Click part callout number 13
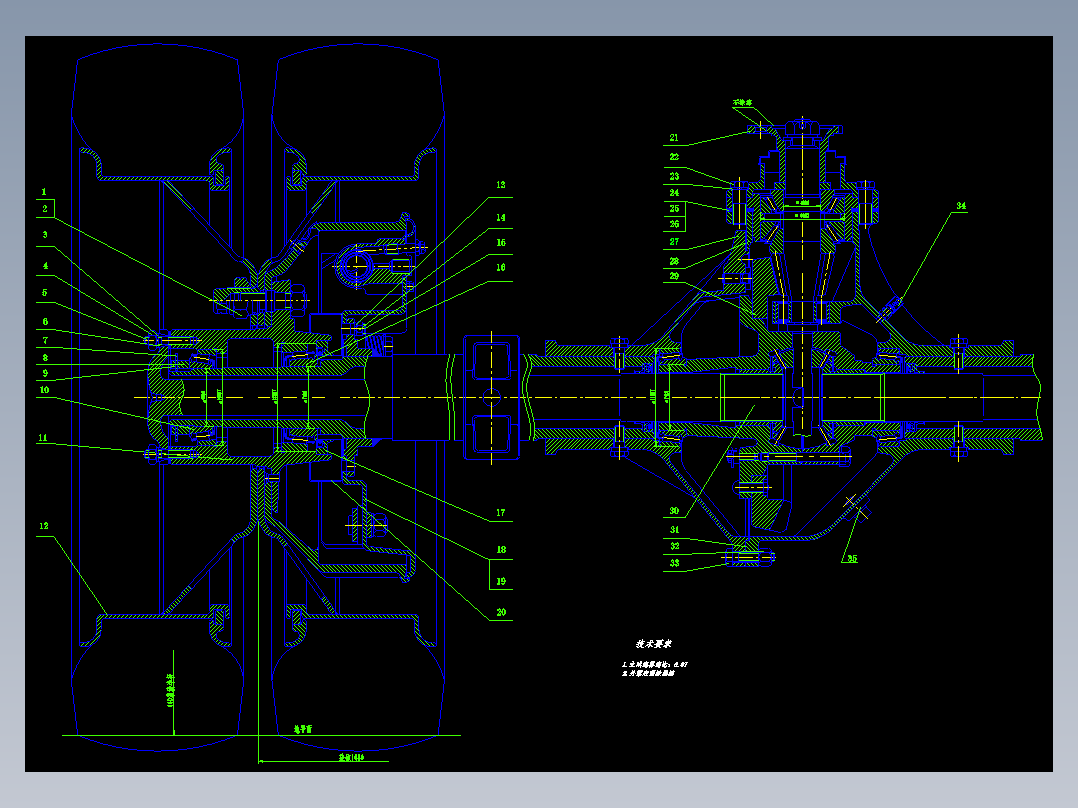1078x808 pixels. coord(500,185)
